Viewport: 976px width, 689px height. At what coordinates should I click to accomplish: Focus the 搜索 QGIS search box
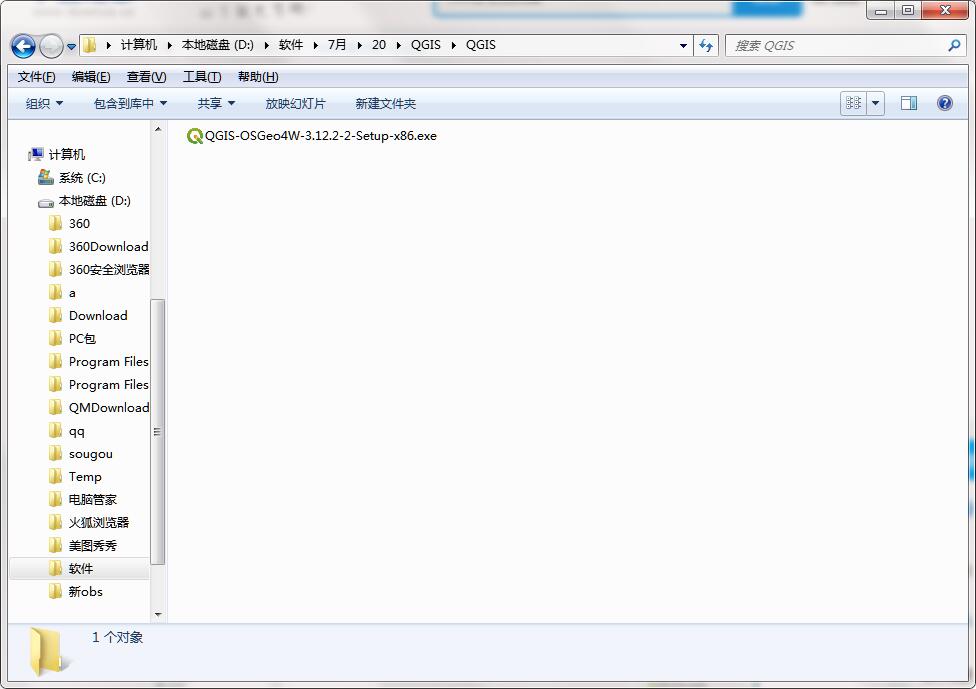tap(846, 45)
